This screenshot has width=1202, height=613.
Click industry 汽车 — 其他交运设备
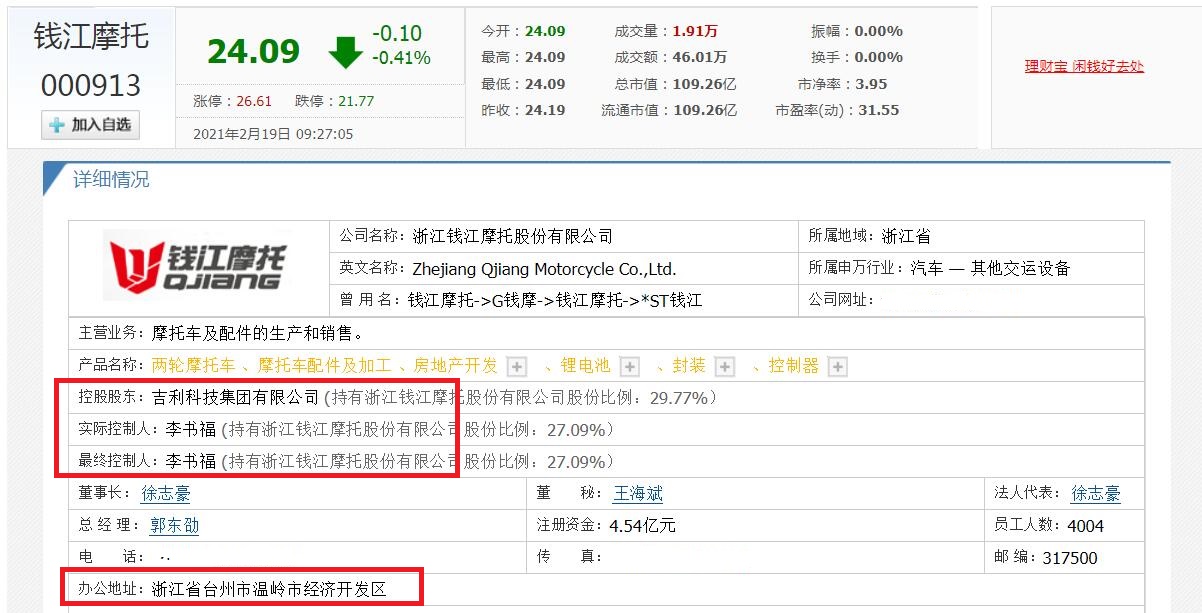tap(990, 269)
